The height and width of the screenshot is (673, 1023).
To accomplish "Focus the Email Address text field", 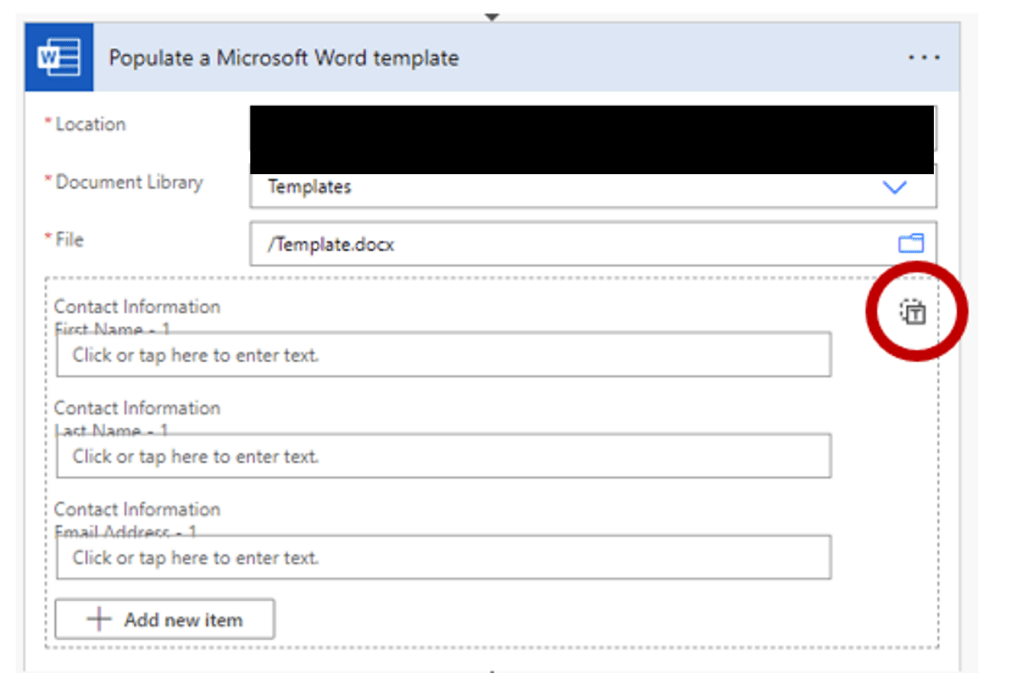I will pos(443,557).
